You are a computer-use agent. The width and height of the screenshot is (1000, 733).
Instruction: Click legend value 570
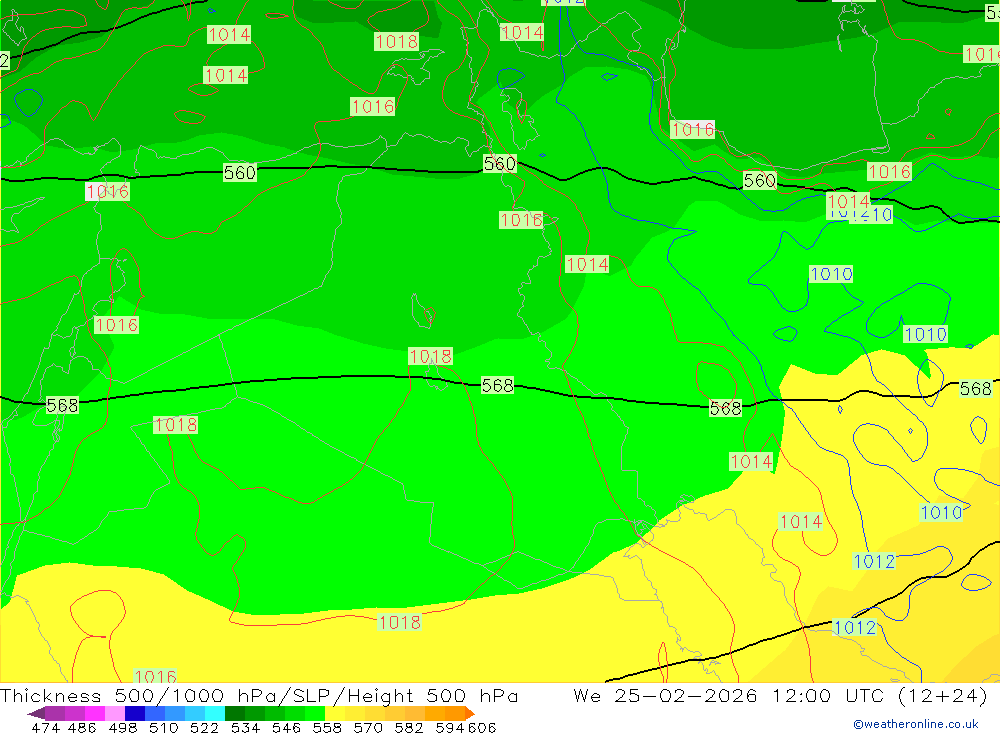pyautogui.click(x=367, y=728)
